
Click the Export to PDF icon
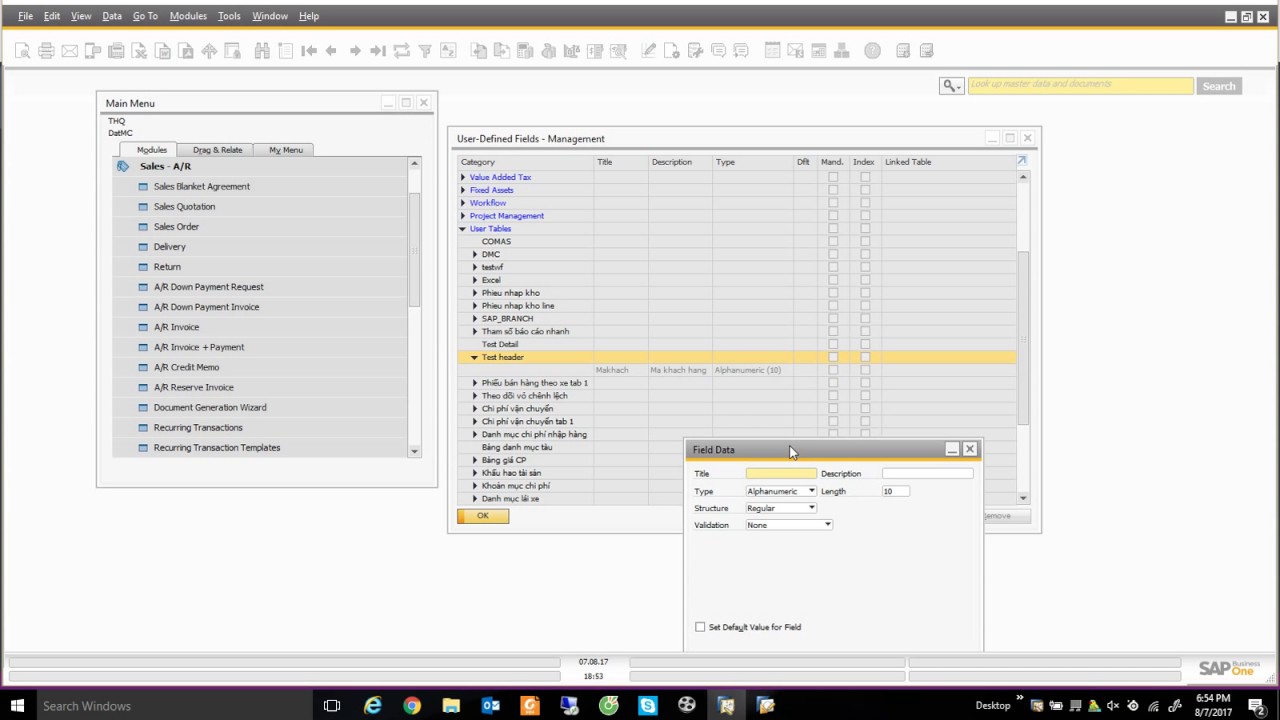(x=186, y=51)
